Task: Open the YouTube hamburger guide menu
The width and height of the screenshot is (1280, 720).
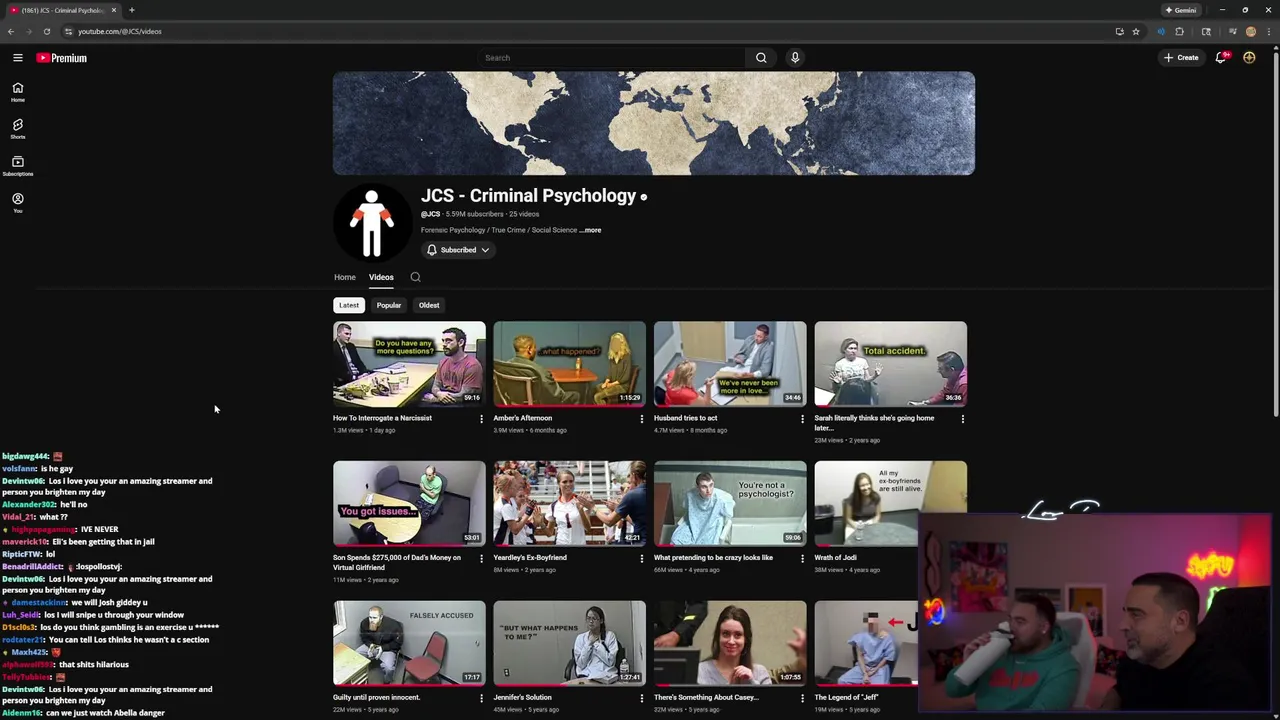Action: point(17,58)
